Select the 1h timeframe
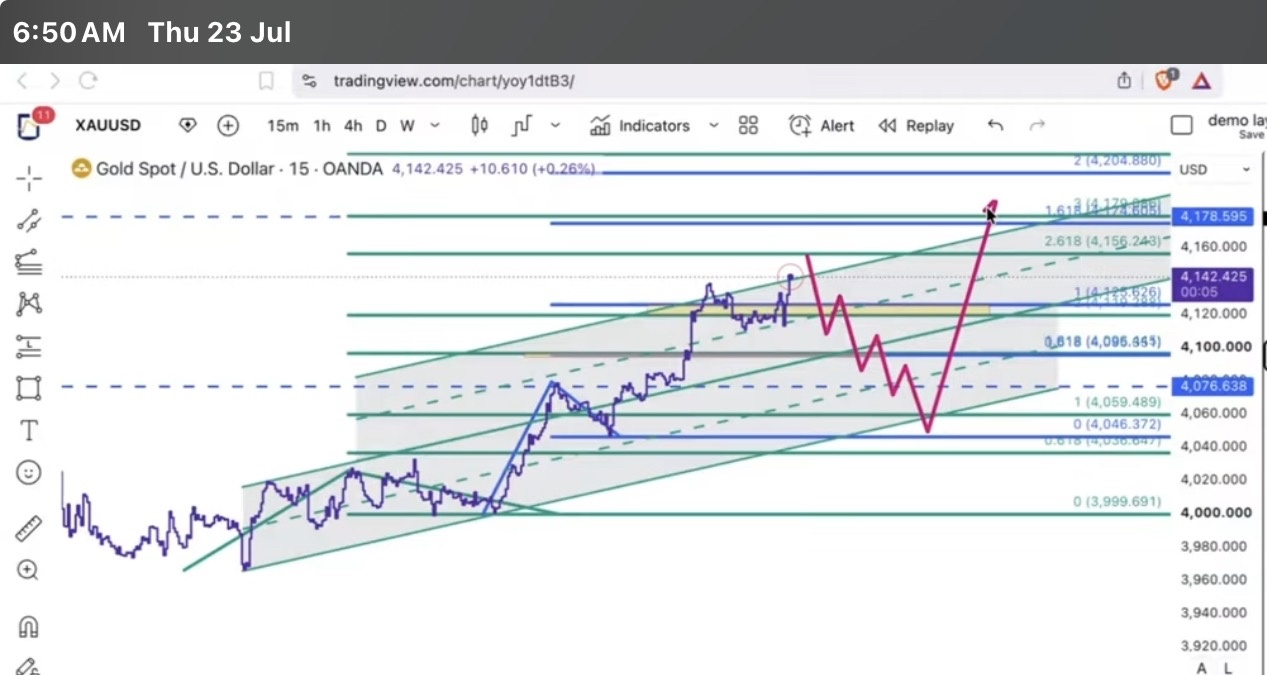 pyautogui.click(x=321, y=126)
